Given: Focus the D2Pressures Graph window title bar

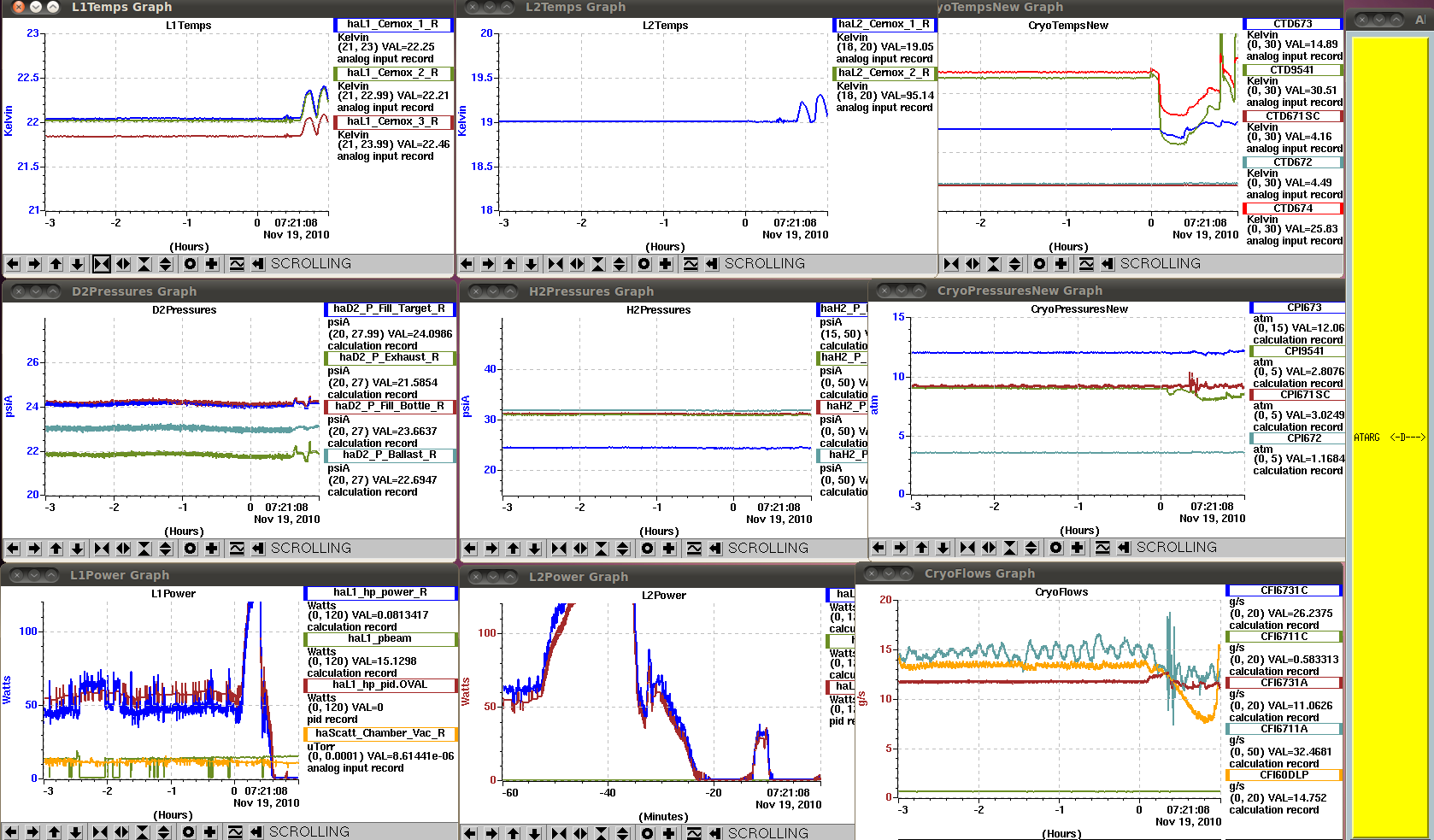Looking at the screenshot, I should (229, 291).
